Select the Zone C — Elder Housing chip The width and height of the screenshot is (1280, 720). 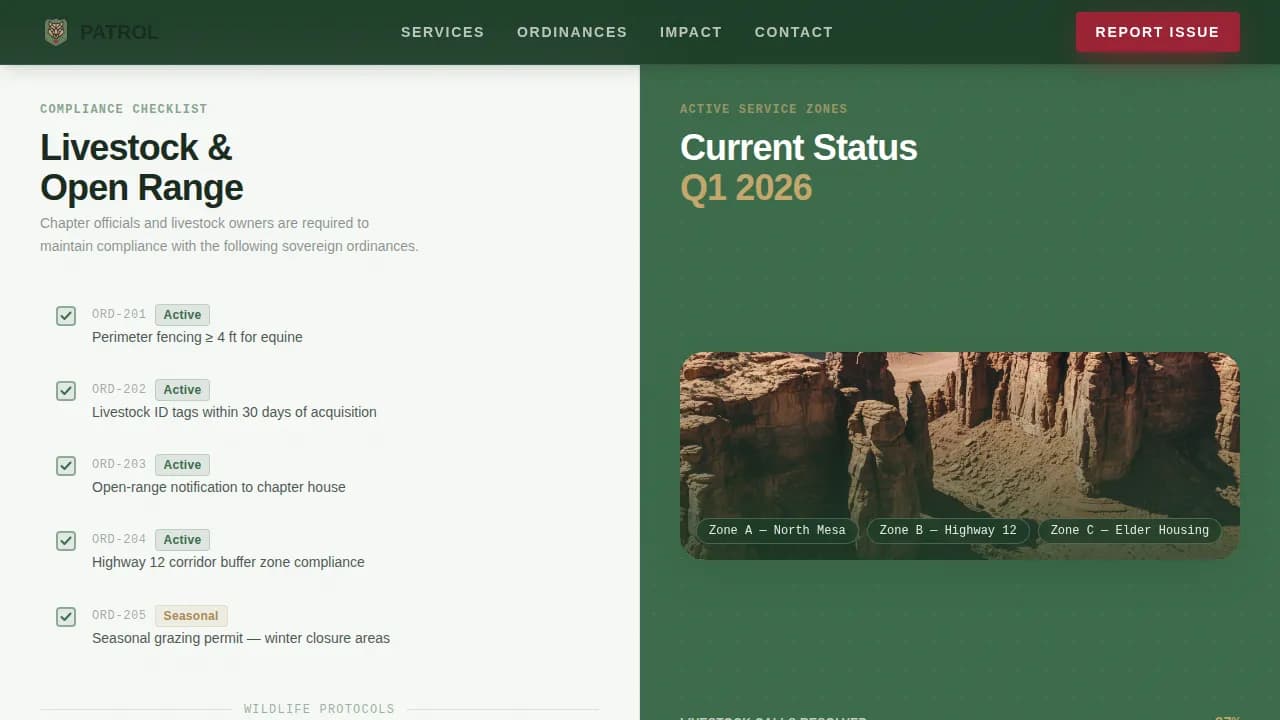click(1130, 531)
